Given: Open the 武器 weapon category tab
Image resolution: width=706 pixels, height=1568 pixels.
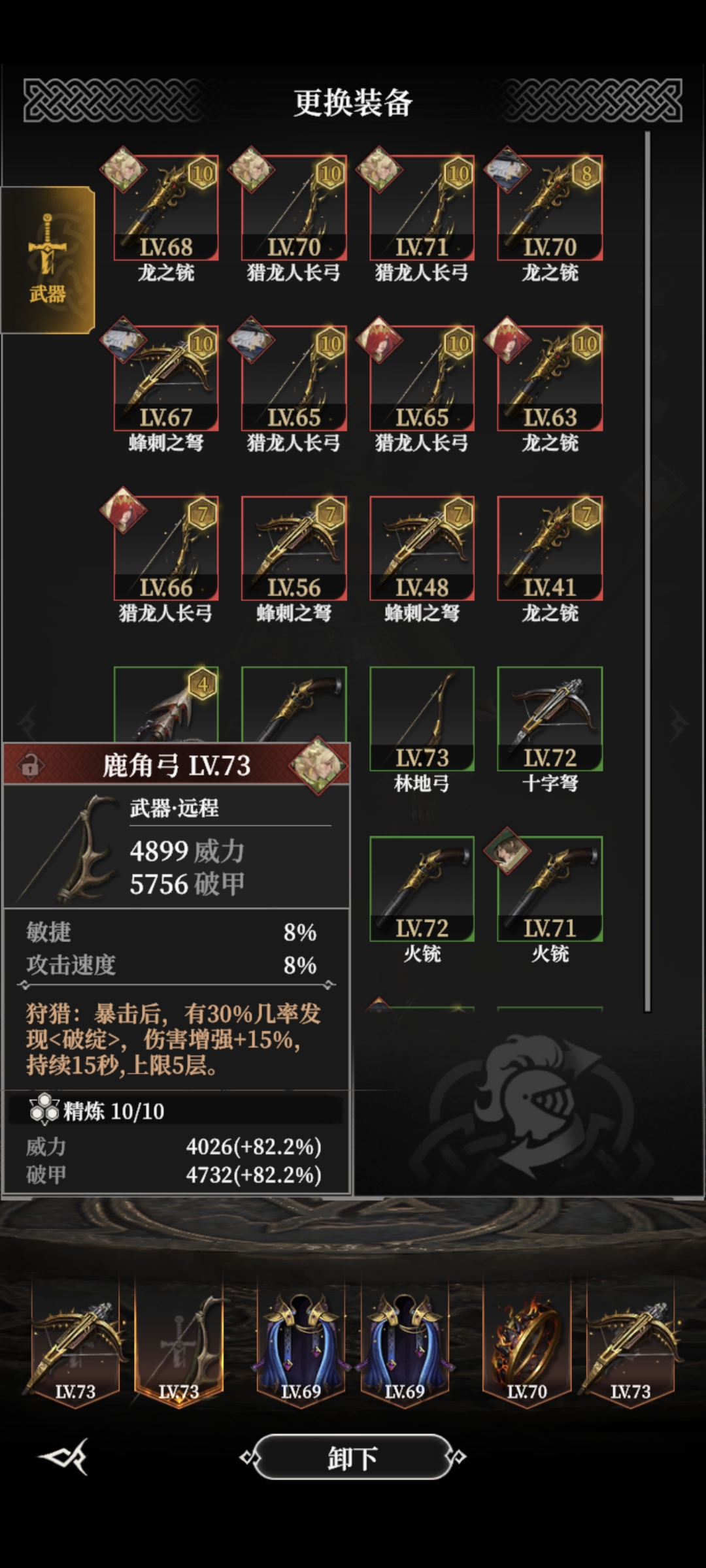Looking at the screenshot, I should tap(48, 260).
